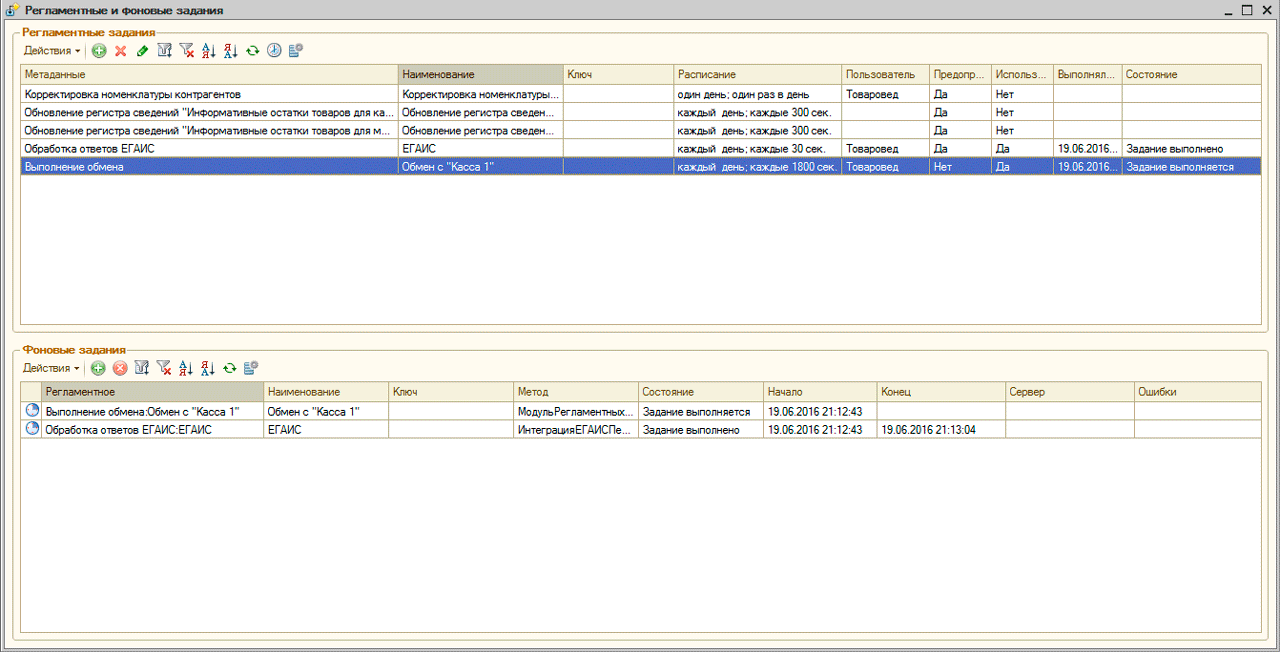This screenshot has height=652, width=1280.
Task: Select background job Обработка ответов ЕГАИС:ЕГАИС
Action: pyautogui.click(x=150, y=429)
